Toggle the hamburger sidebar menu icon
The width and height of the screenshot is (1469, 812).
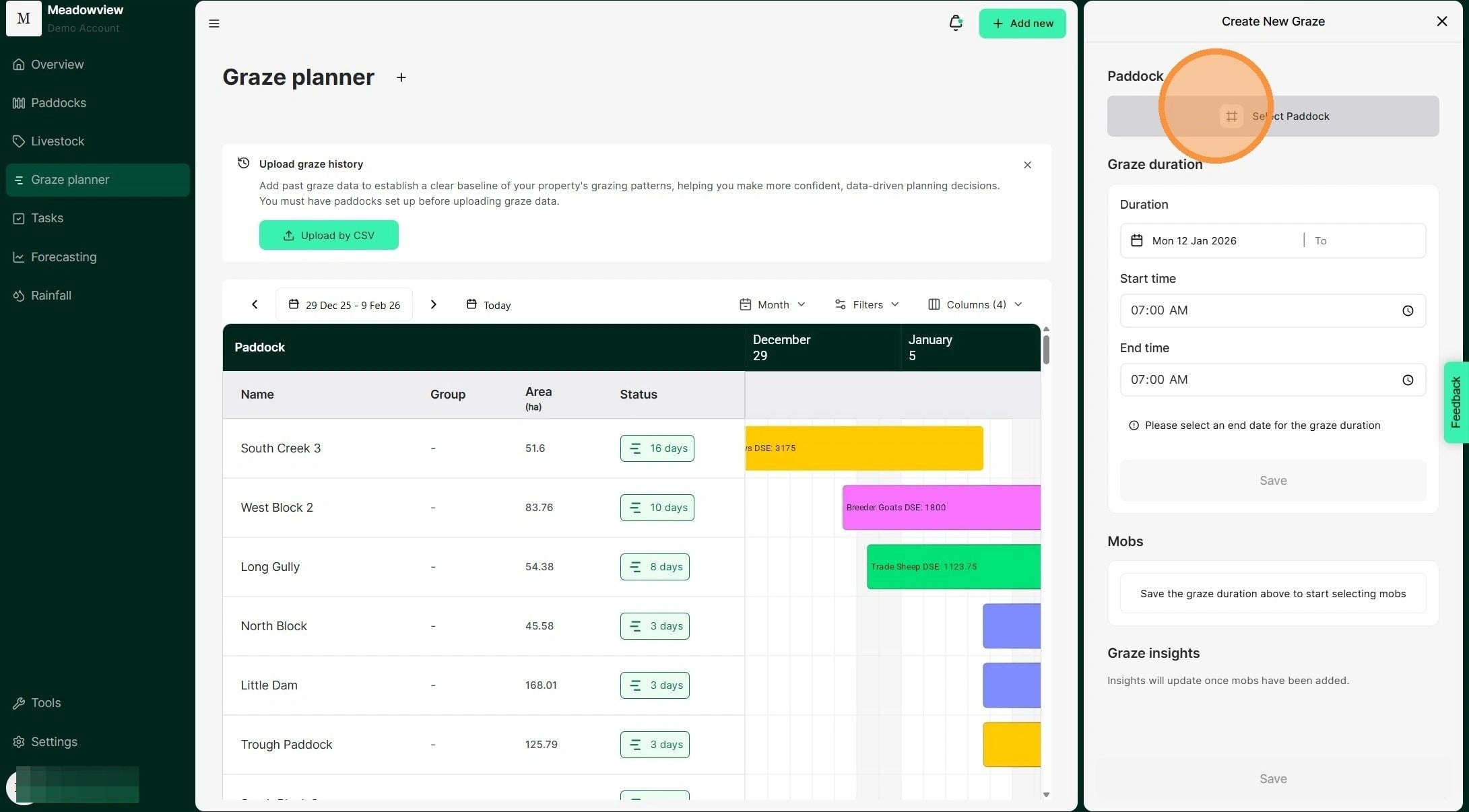[x=214, y=24]
